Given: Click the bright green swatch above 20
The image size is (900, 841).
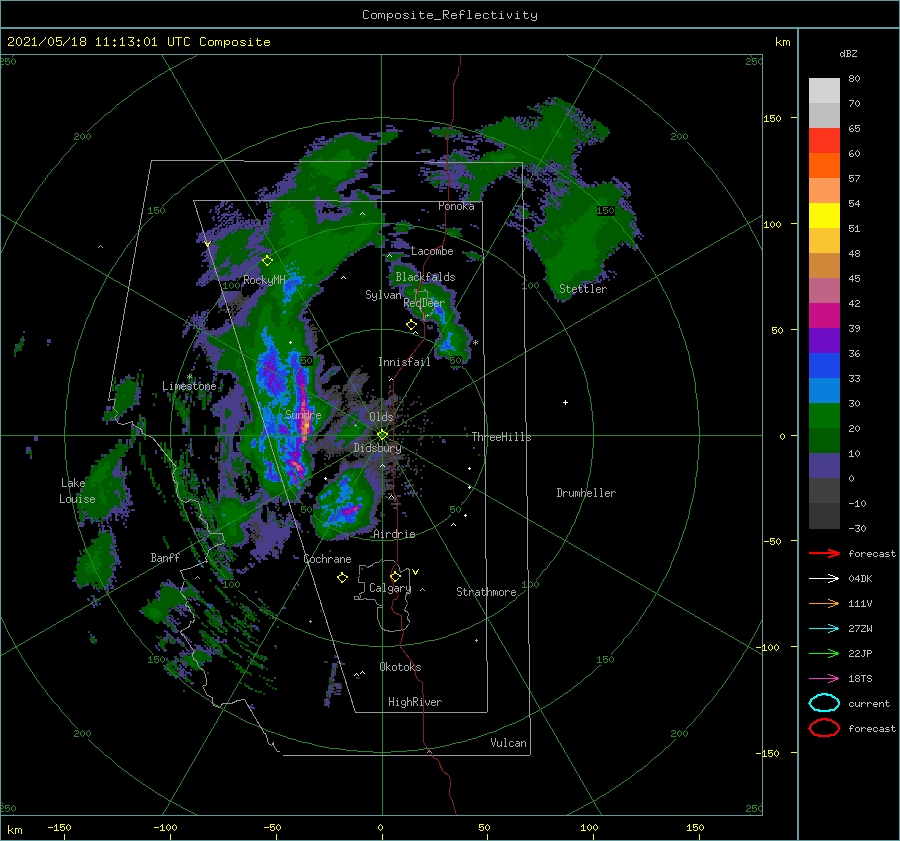Looking at the screenshot, I should coord(824,416).
